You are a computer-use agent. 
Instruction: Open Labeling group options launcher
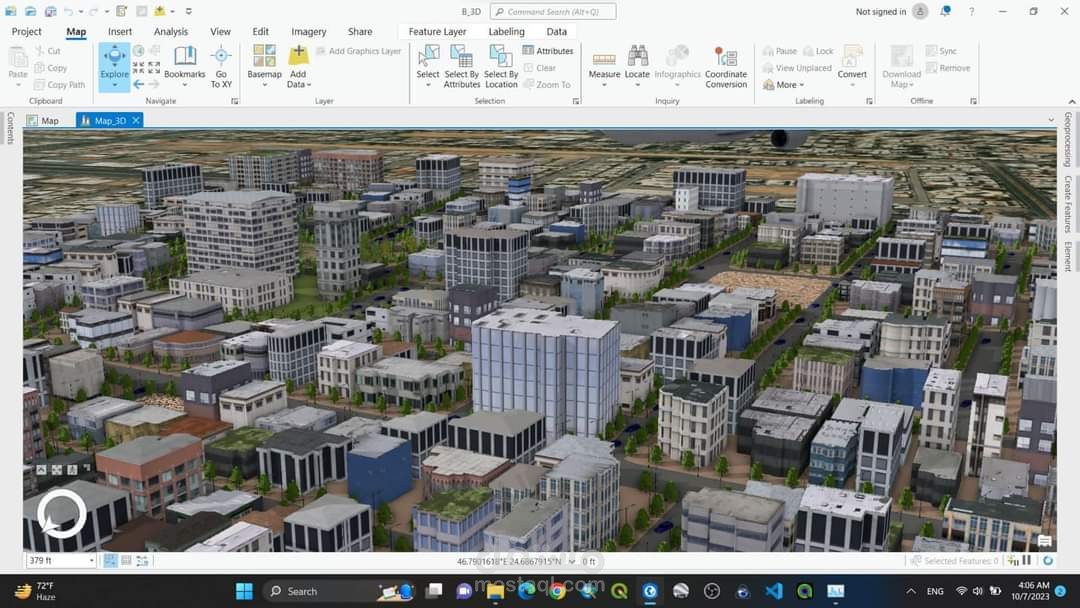point(869,101)
